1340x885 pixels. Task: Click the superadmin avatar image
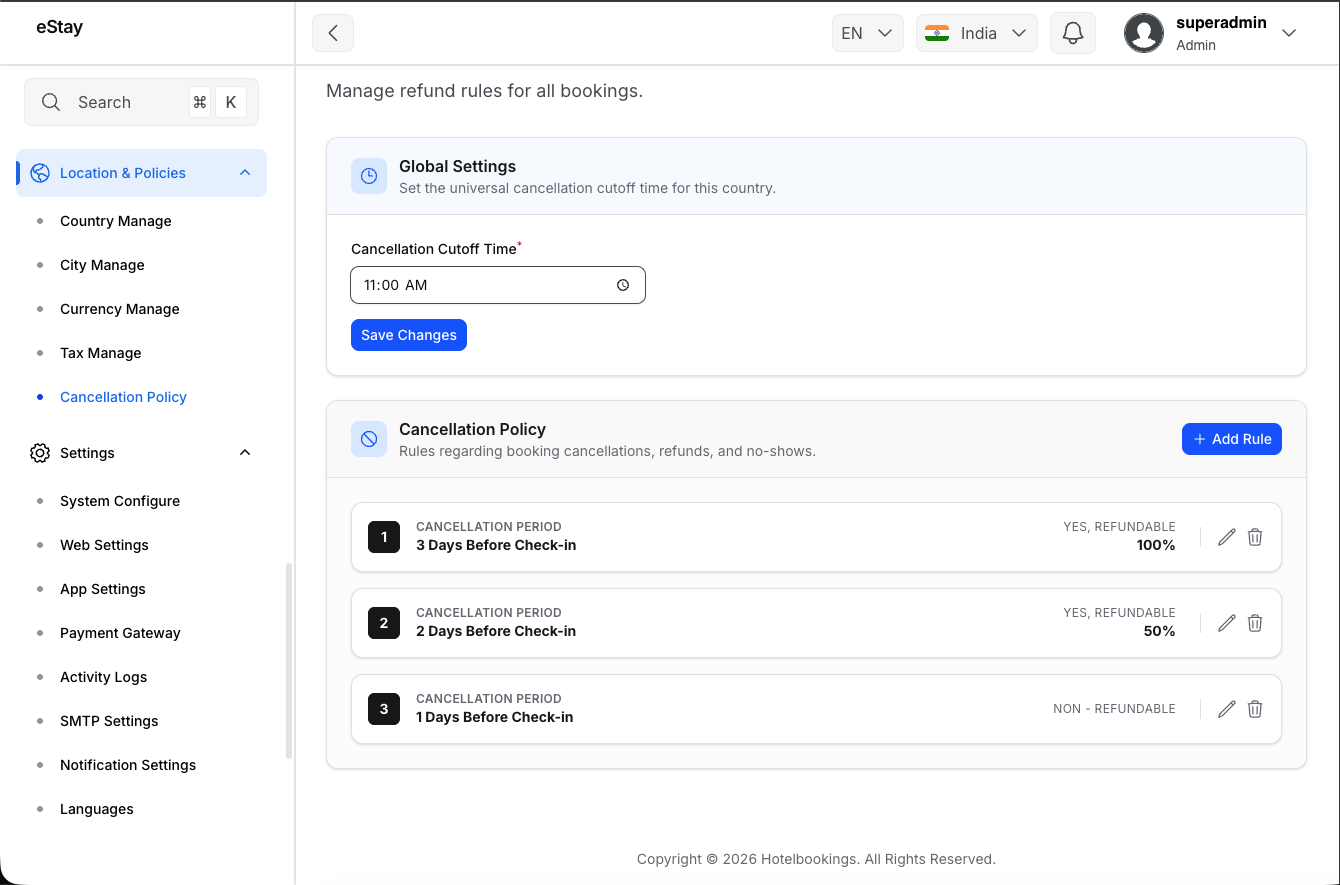(1144, 33)
